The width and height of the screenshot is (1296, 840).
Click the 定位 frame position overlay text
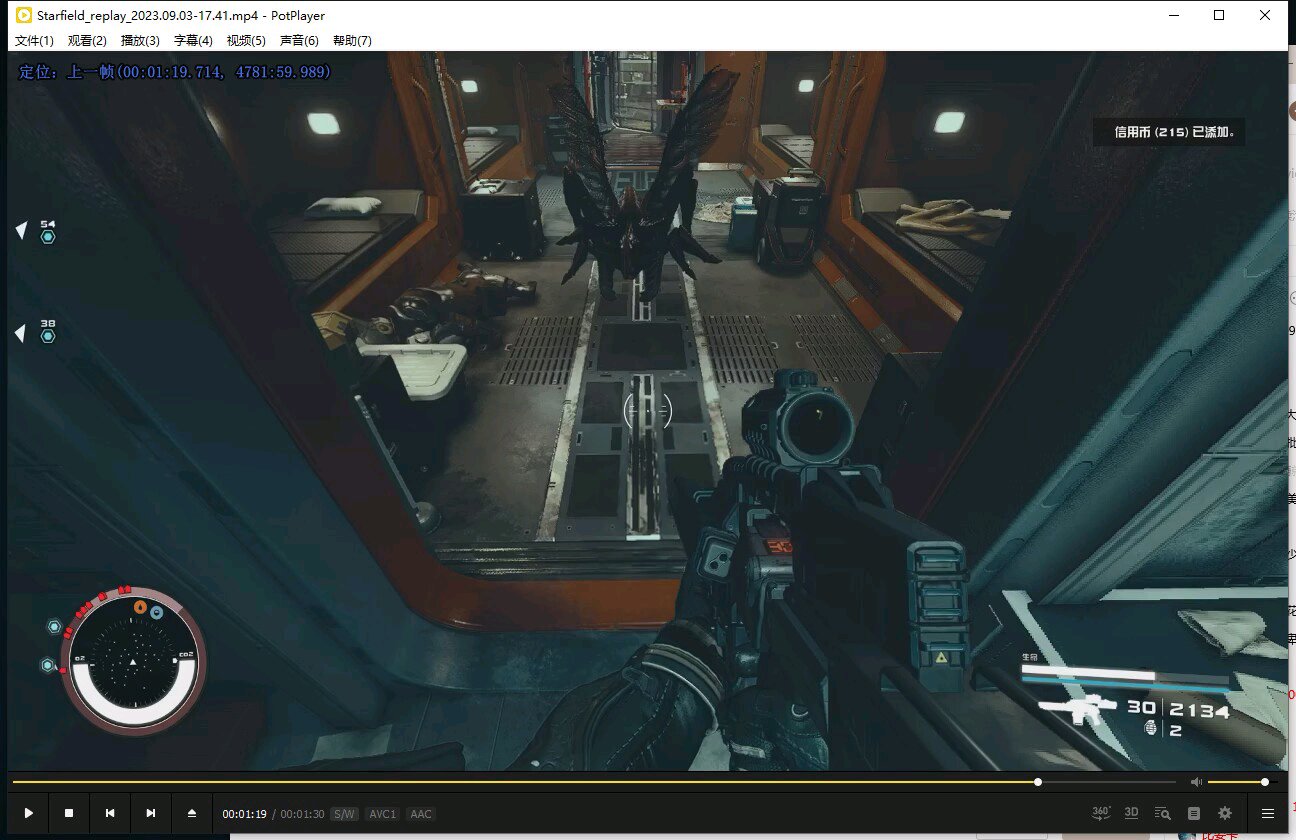click(175, 72)
